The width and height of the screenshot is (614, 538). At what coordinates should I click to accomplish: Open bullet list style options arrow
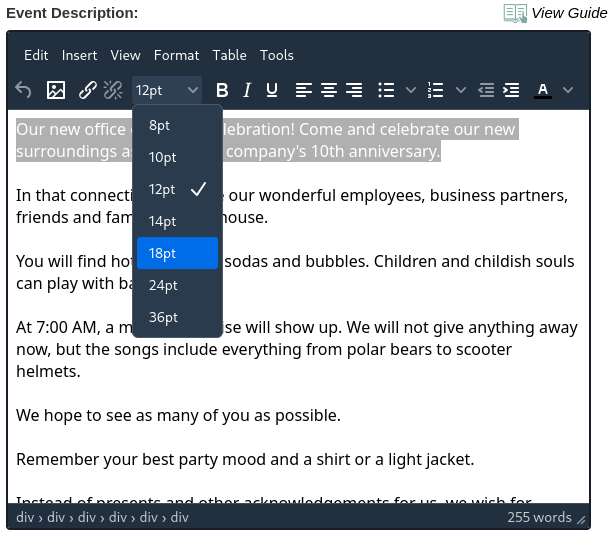click(x=411, y=90)
